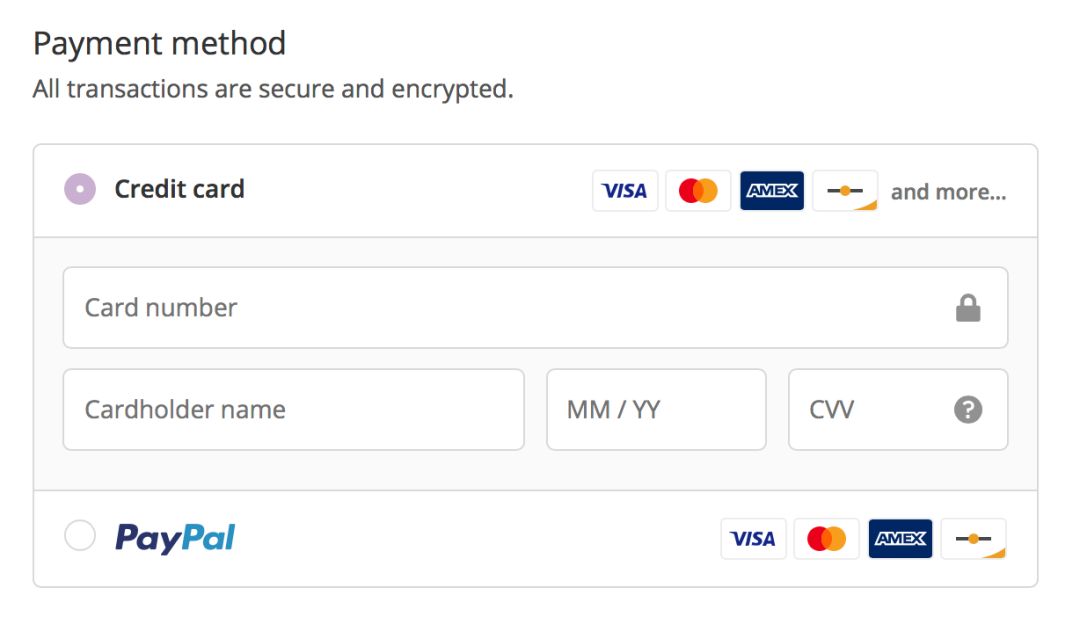
Task: Focus the Cardholder name field
Action: [x=293, y=409]
